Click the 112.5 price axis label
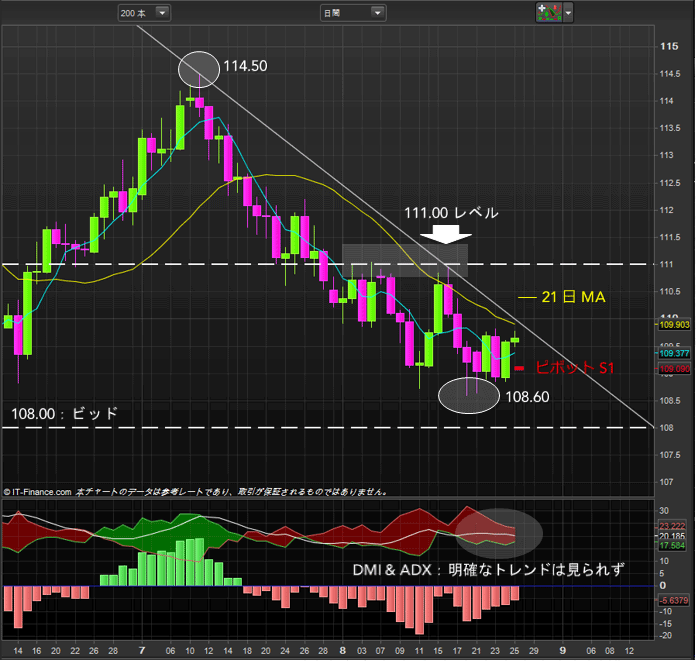This screenshot has width=696, height=661. click(670, 183)
